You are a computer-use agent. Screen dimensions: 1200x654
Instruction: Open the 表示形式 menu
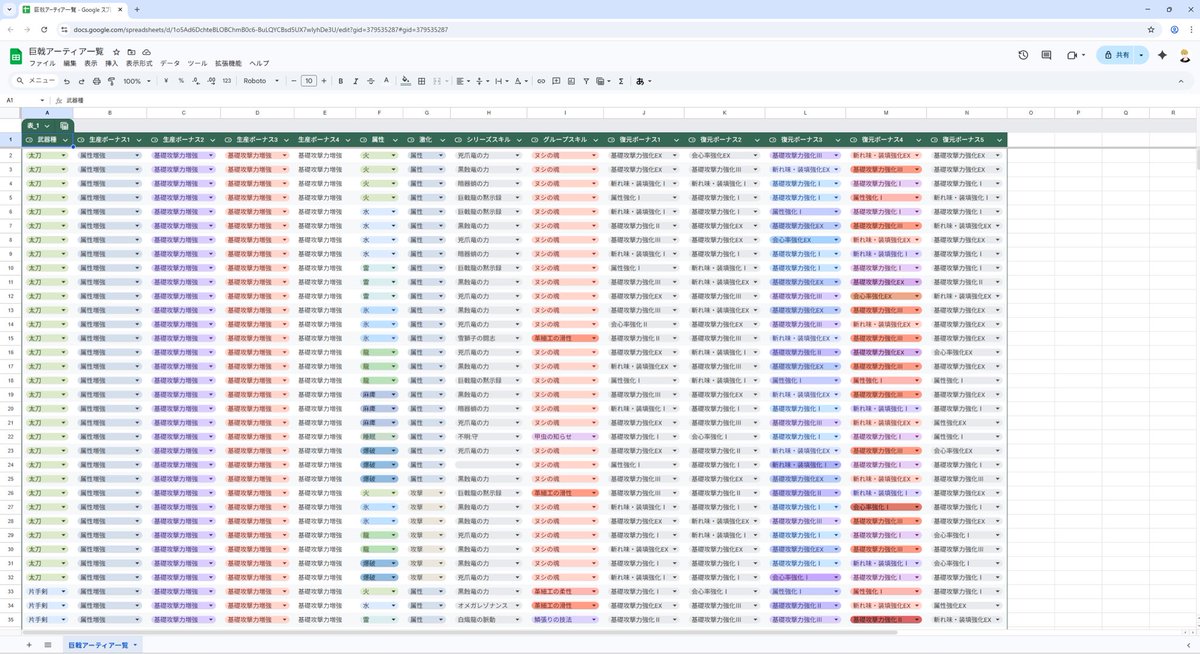coord(139,63)
